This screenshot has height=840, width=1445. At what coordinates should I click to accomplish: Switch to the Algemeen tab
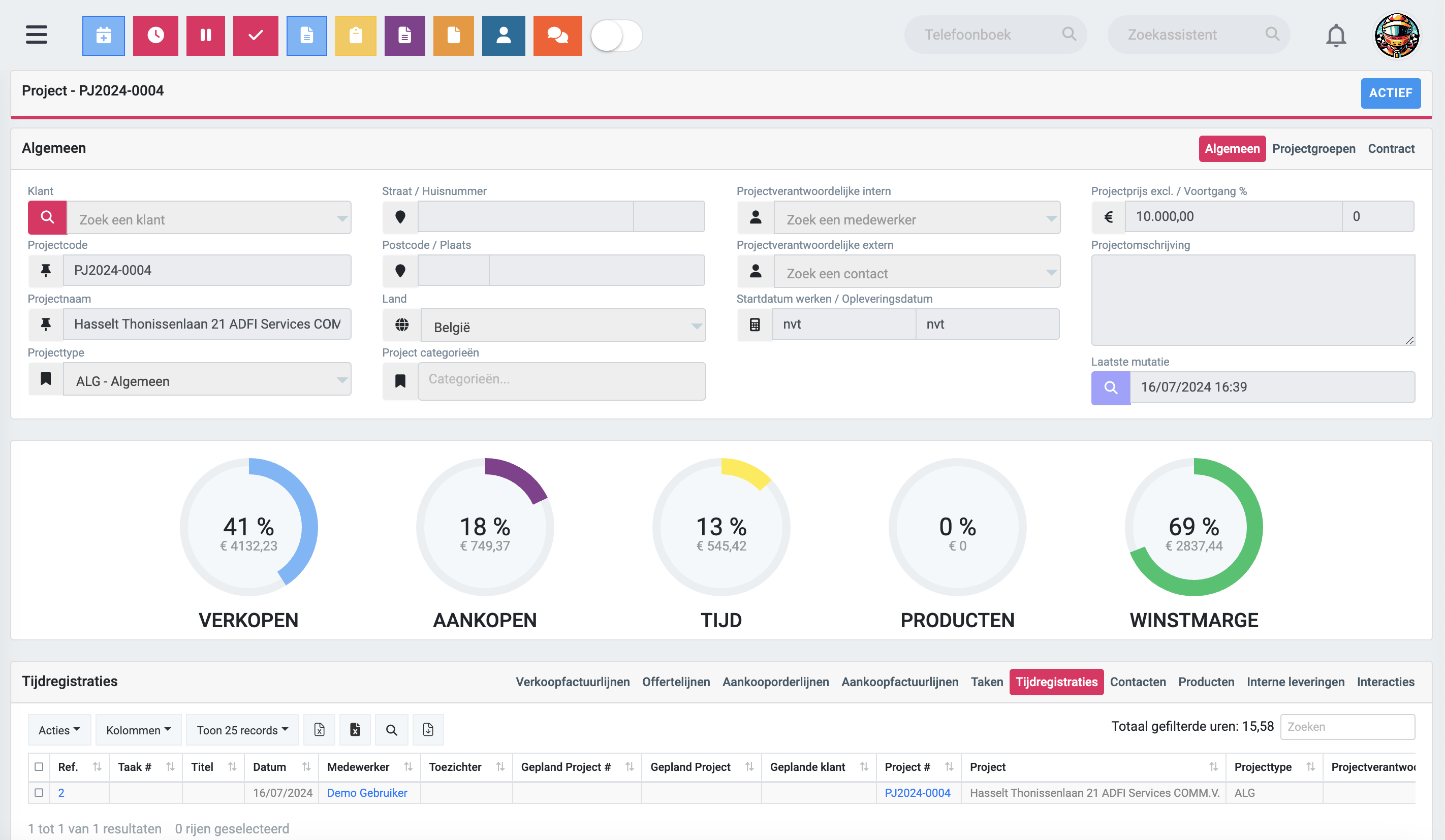(x=1232, y=148)
